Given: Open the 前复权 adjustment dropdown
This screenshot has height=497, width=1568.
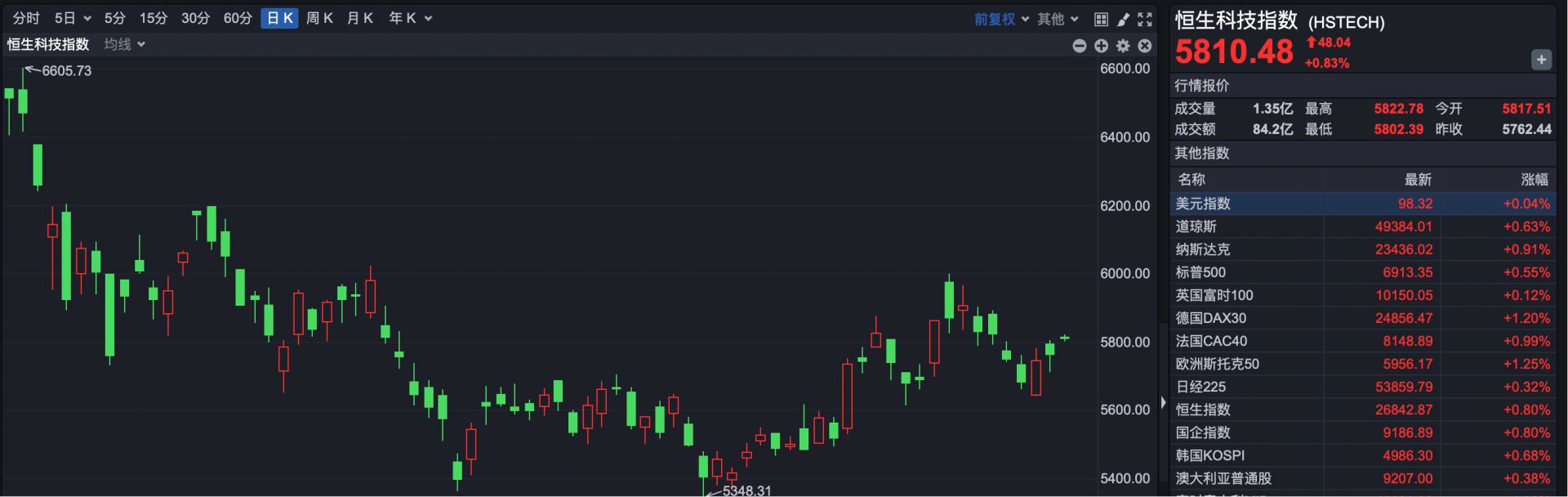Looking at the screenshot, I should point(1001,19).
